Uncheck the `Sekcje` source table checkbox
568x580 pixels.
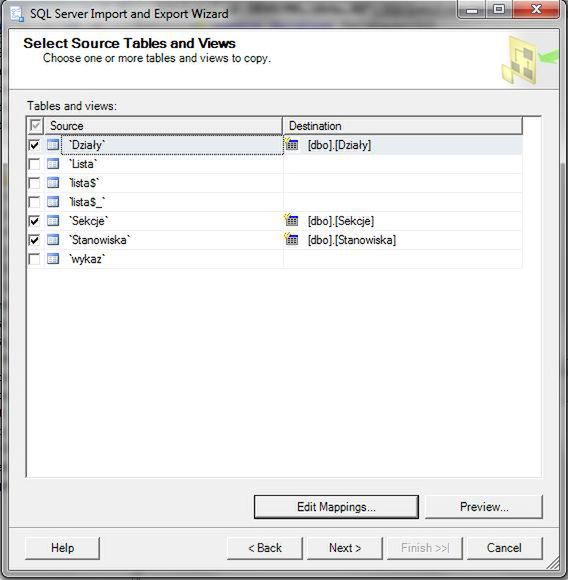pyautogui.click(x=34, y=221)
